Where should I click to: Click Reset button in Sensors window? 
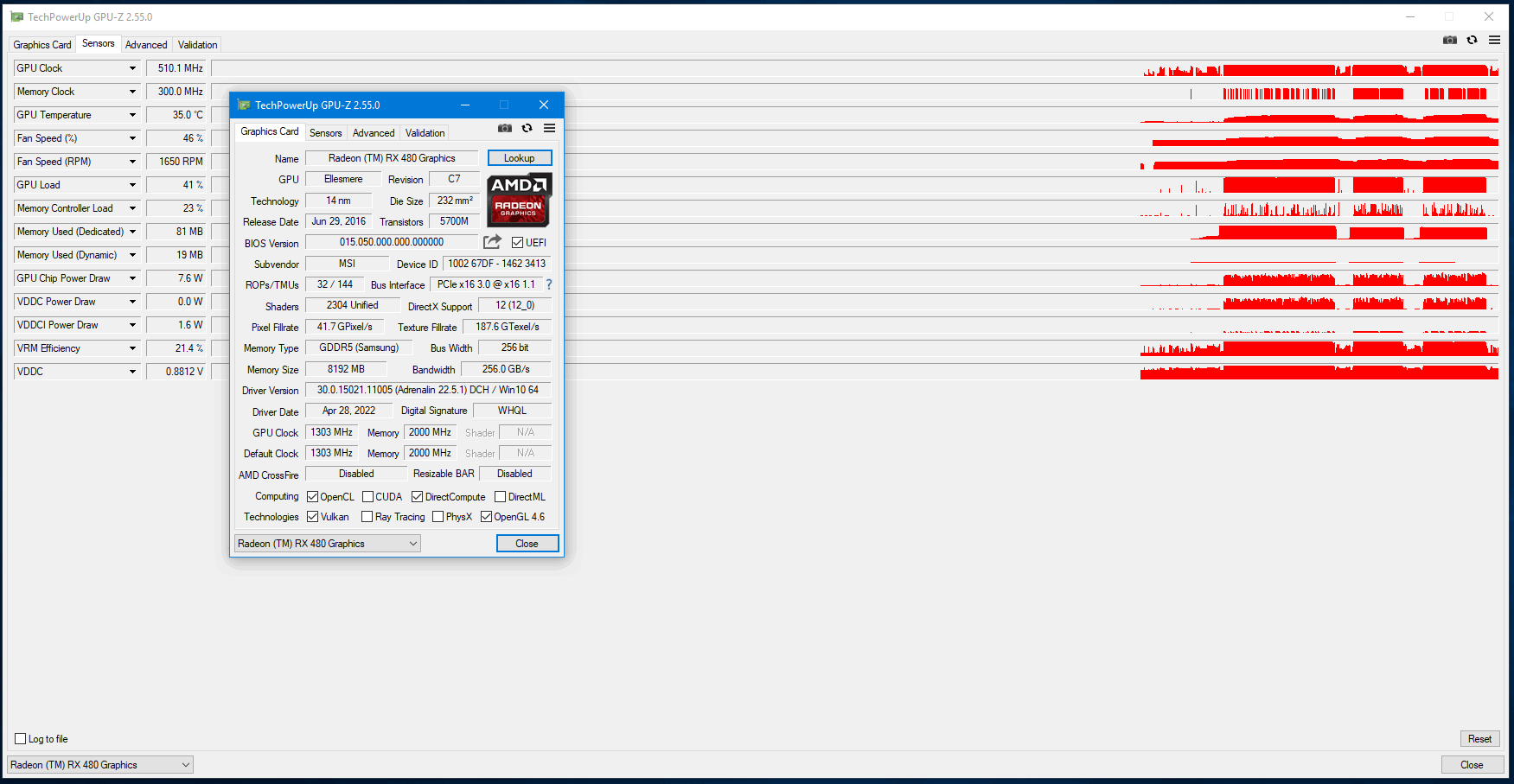(x=1479, y=739)
